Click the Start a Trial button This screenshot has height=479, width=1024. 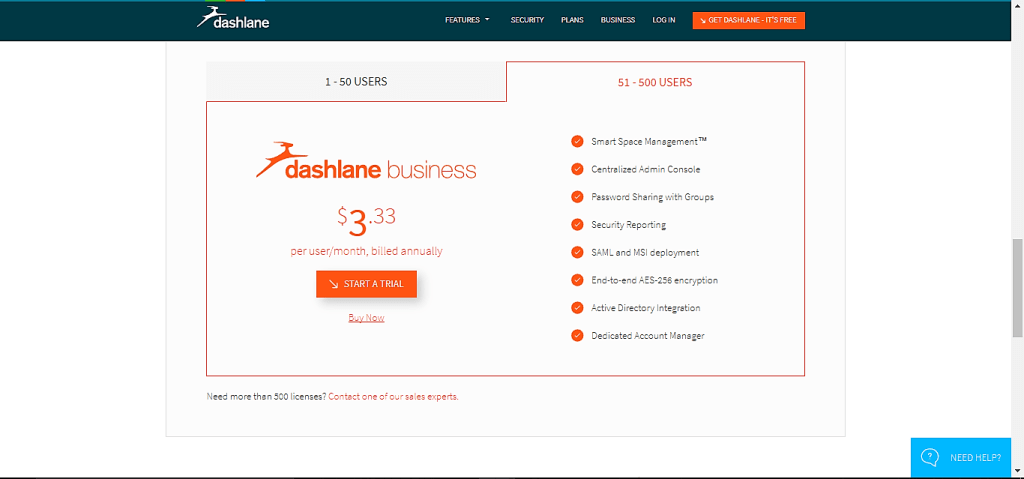(x=366, y=284)
